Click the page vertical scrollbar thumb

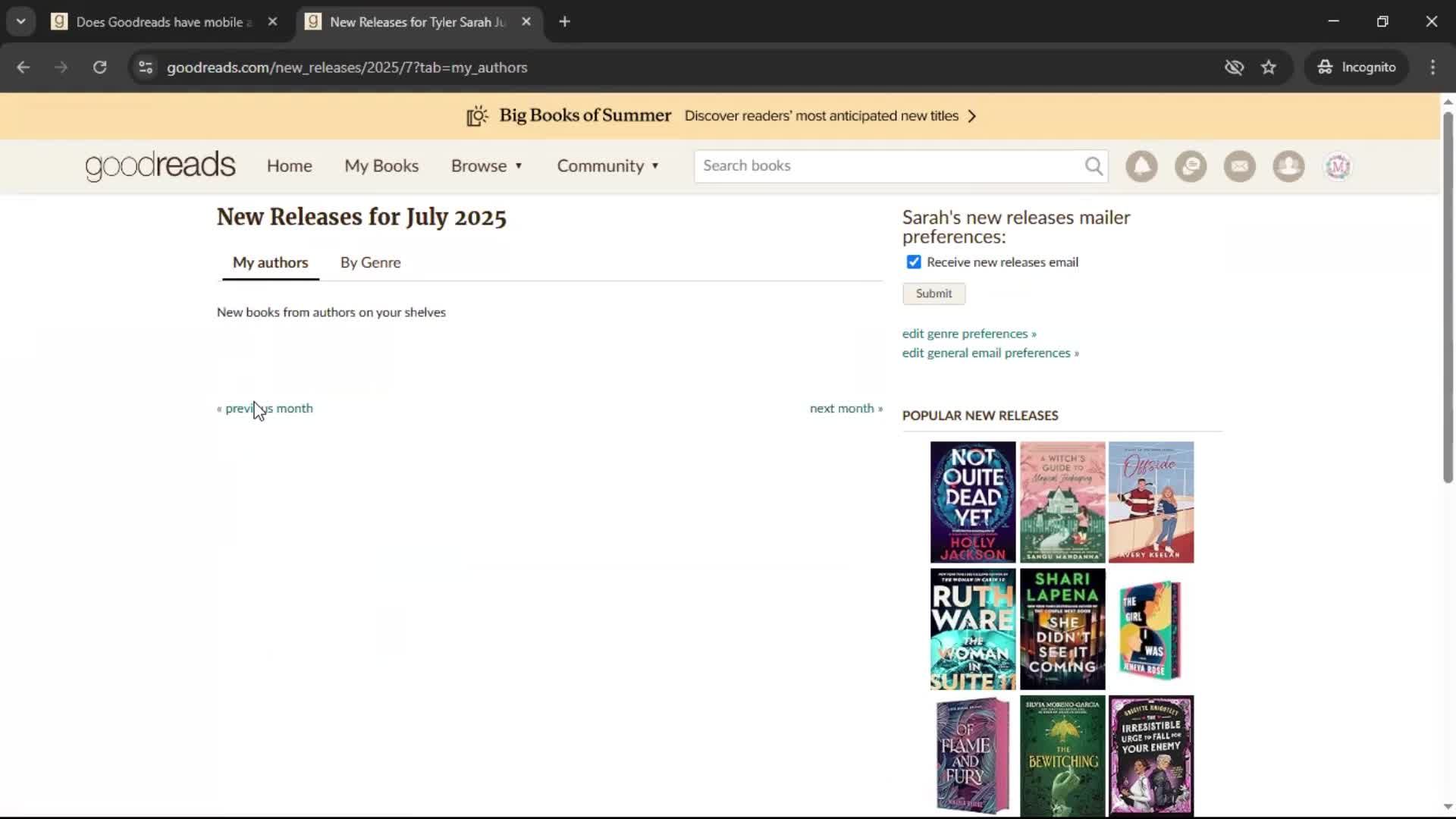[1447, 297]
